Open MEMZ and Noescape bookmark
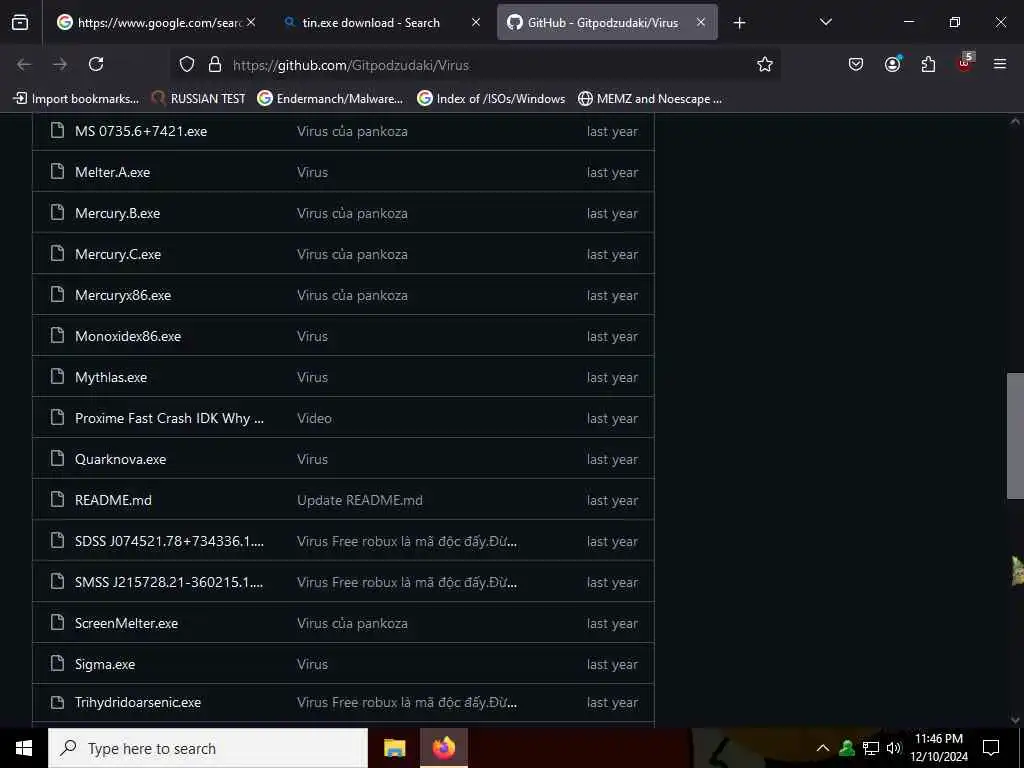Screen dimensions: 1024x768 (650, 99)
